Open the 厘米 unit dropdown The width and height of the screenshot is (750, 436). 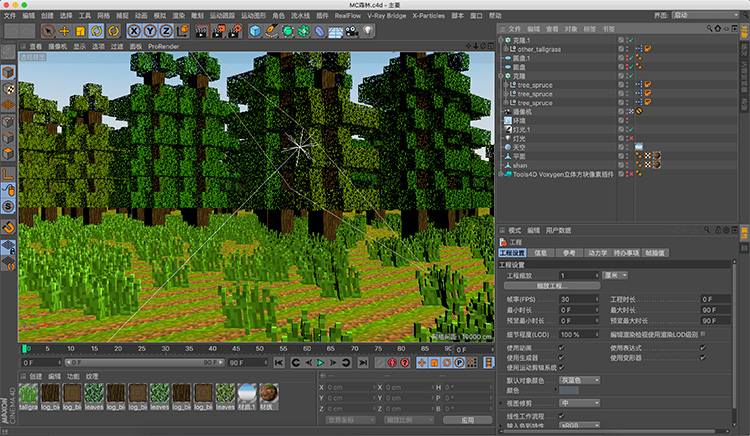pyautogui.click(x=615, y=275)
